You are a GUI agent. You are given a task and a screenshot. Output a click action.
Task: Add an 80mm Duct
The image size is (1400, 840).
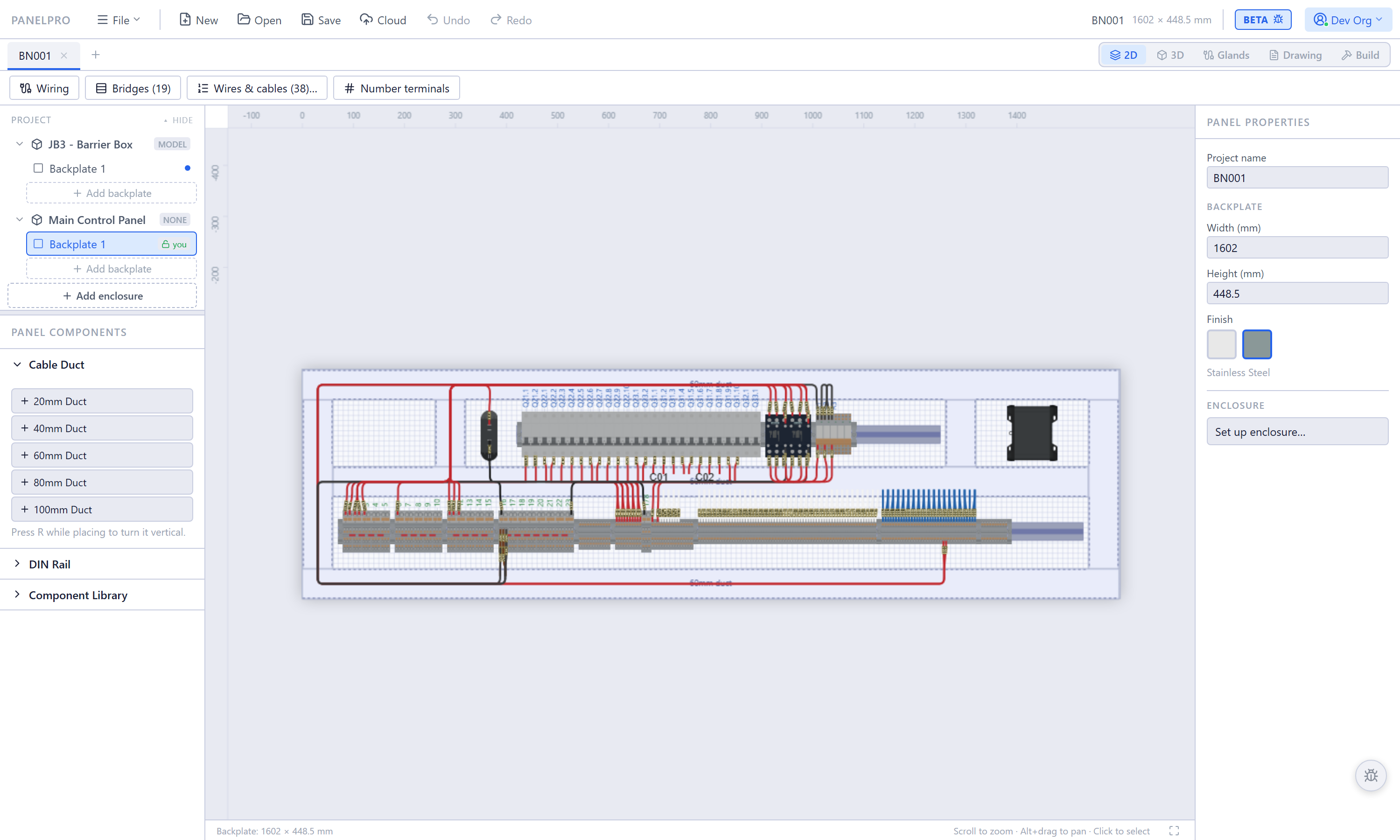coord(102,482)
